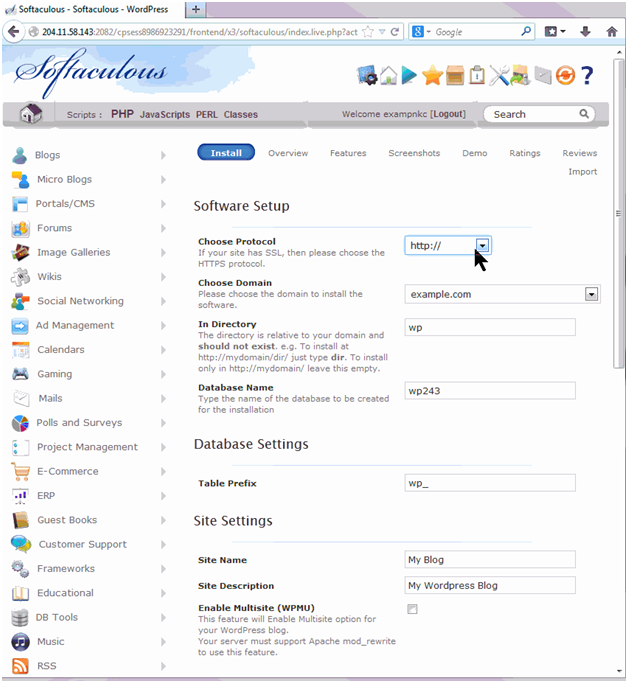
Task: Open the Guest Books icon
Action: (x=20, y=520)
